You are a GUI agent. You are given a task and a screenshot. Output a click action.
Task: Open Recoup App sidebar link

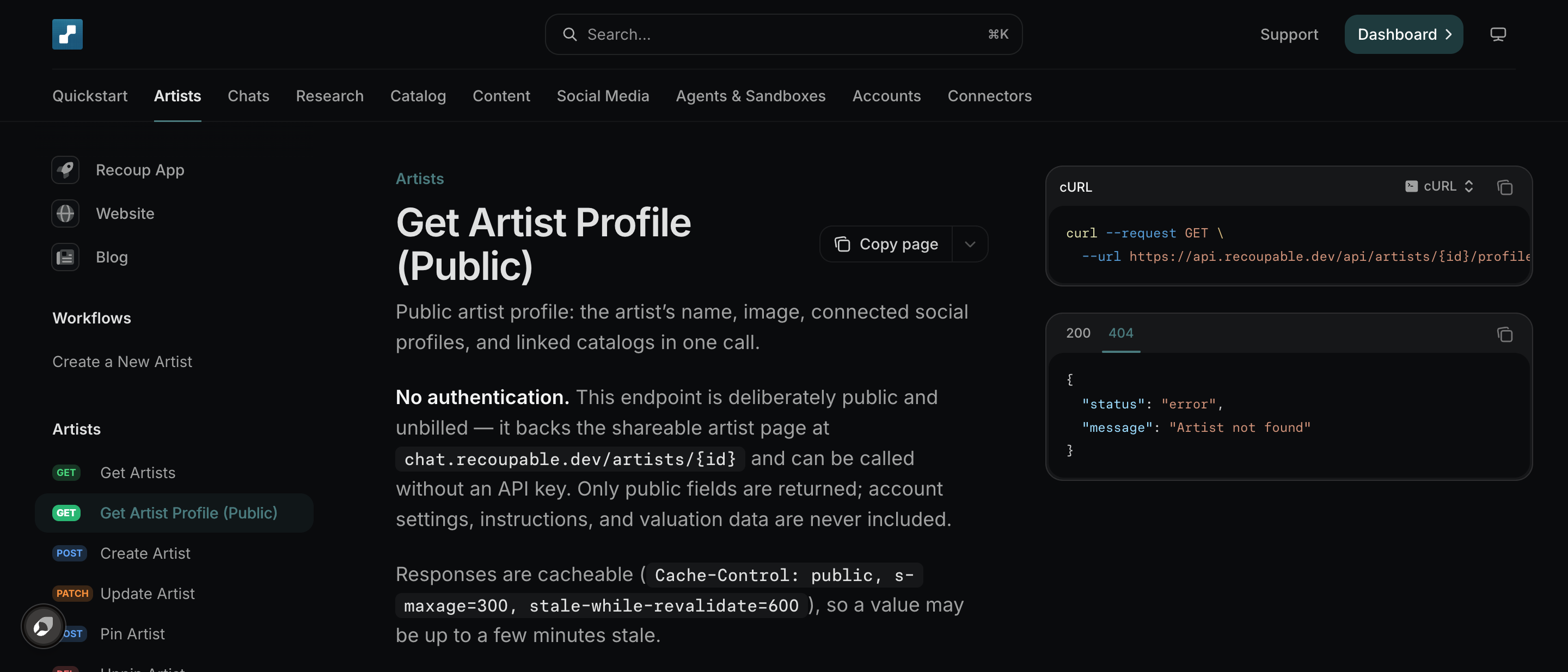pos(140,170)
